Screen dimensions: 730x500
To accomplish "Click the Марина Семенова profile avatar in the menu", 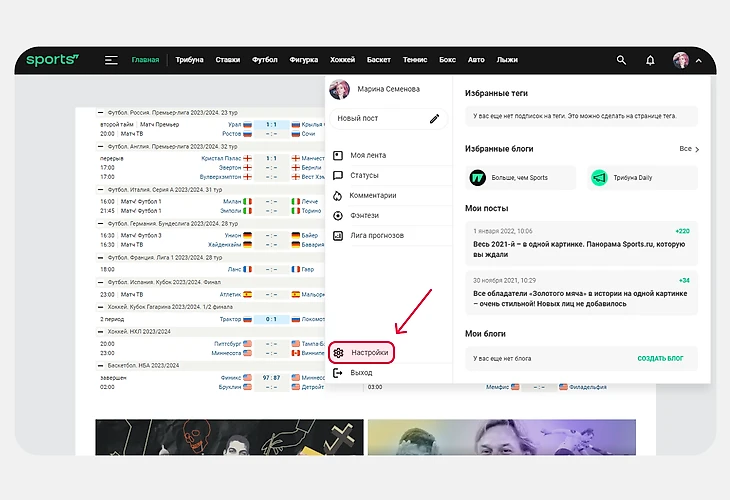I will coord(340,89).
